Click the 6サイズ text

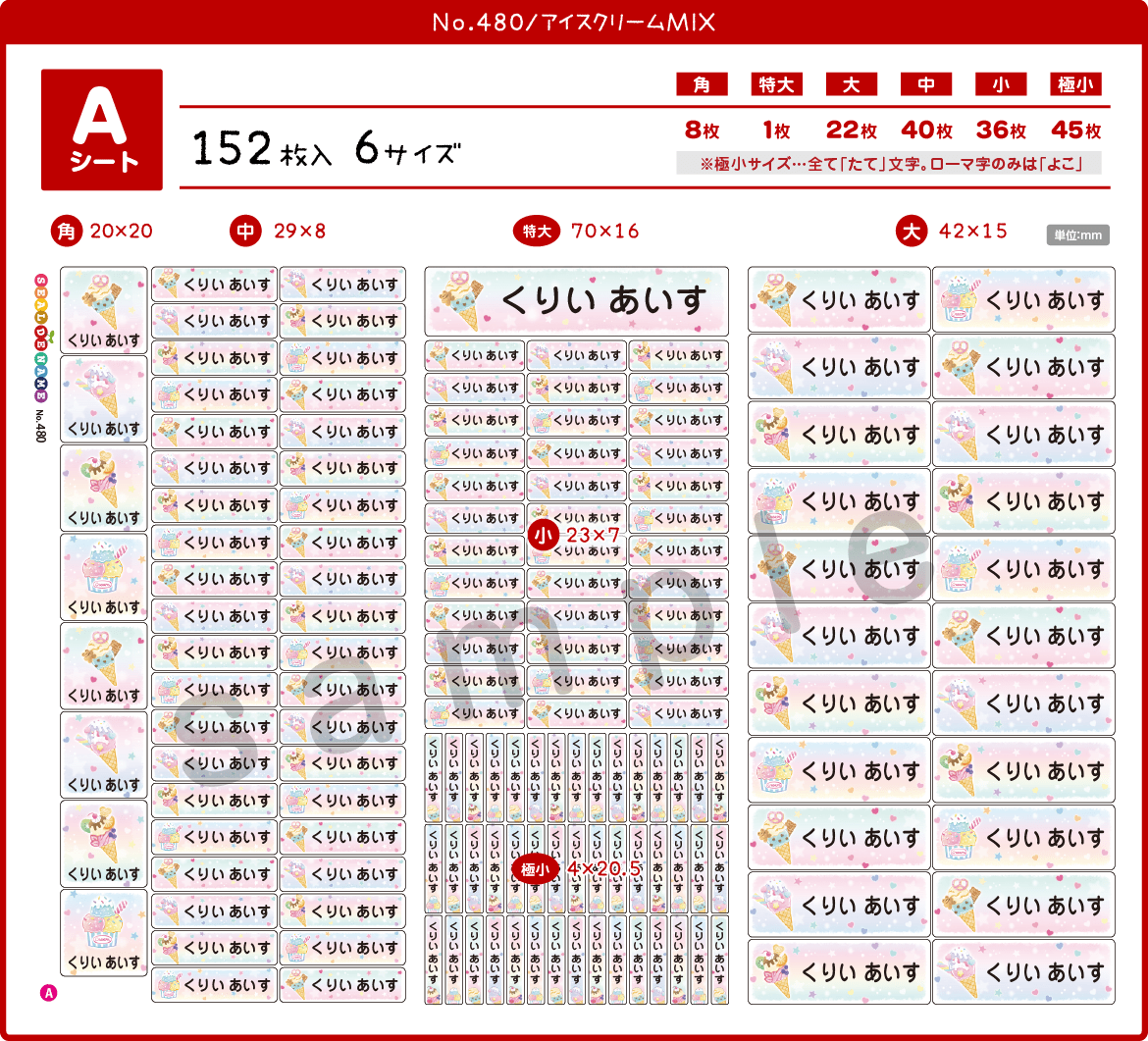click(x=408, y=148)
